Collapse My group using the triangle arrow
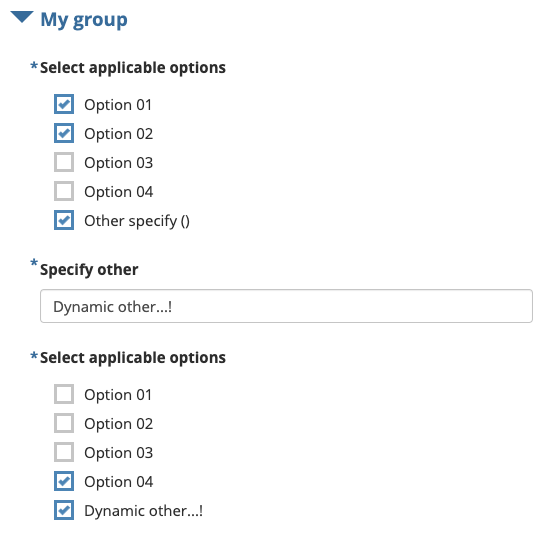 [22, 17]
